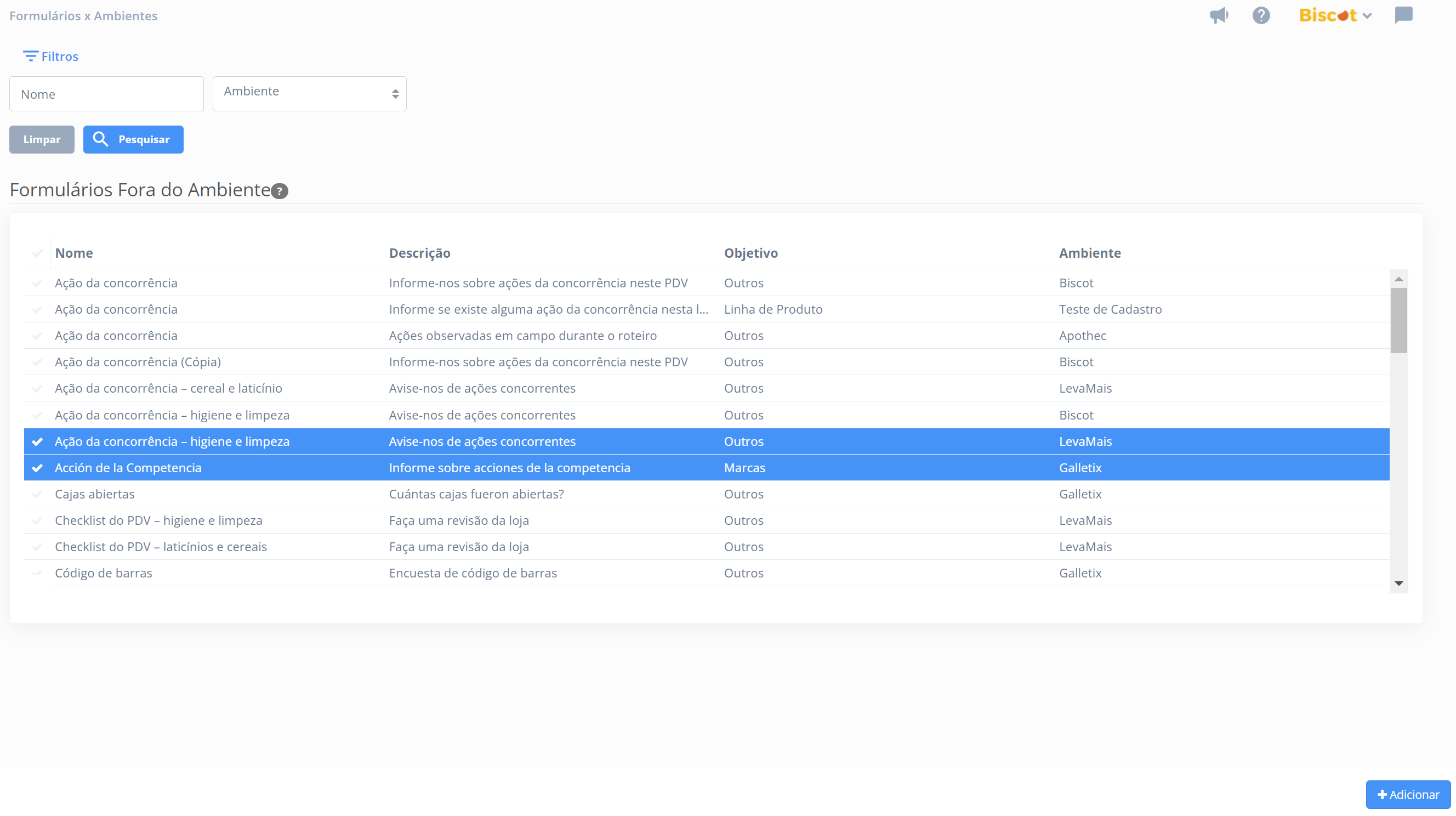Click the megaphone announcements icon
1456x816 pixels.
(x=1219, y=15)
